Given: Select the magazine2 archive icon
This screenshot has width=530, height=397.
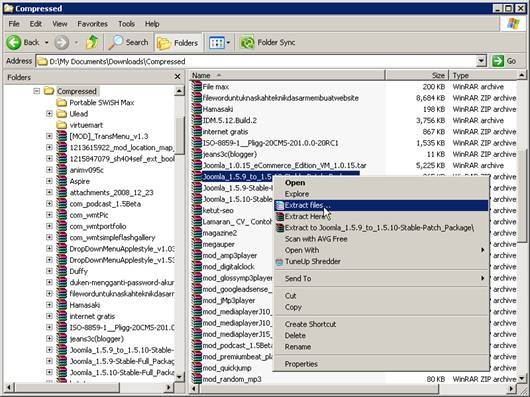Looking at the screenshot, I should coord(196,233).
